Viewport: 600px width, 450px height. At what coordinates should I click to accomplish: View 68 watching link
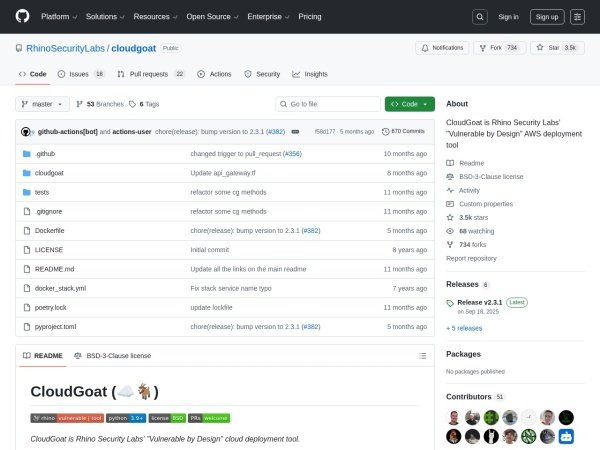point(470,231)
